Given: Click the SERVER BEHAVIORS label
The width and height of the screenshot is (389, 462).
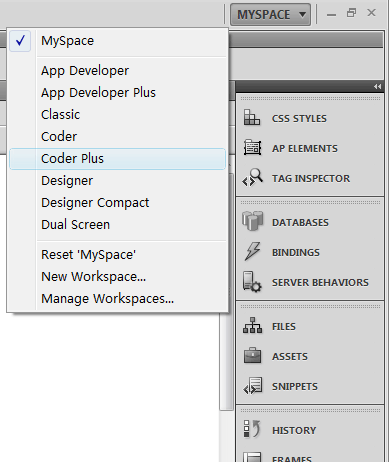Looking at the screenshot, I should tap(320, 282).
